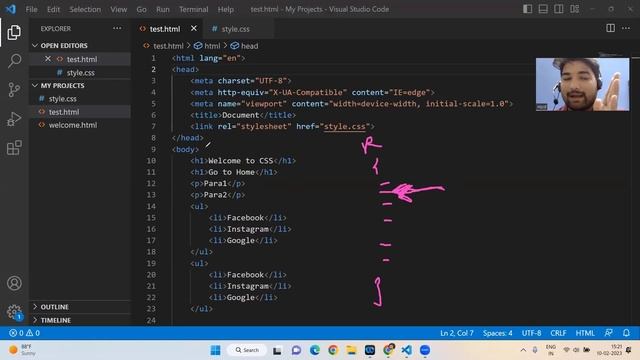Open the clock and date in tray
The height and width of the screenshot is (360, 640).
tap(609, 350)
